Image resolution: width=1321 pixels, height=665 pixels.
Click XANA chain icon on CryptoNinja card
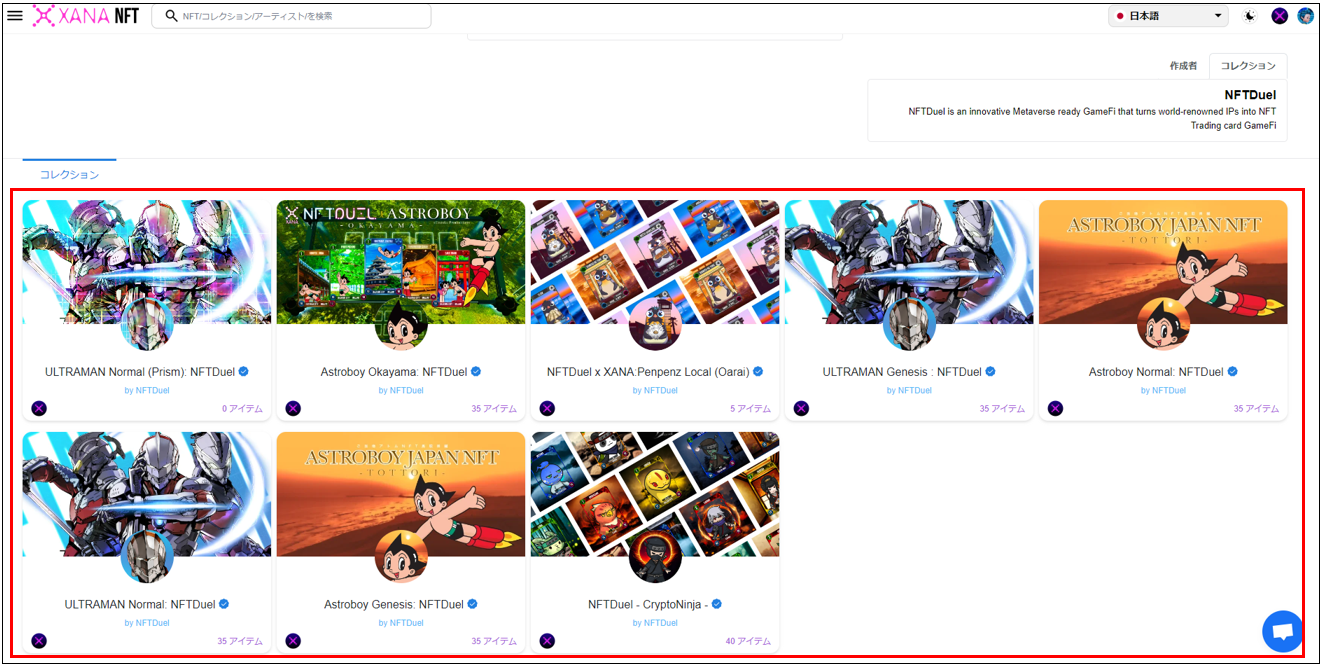(x=547, y=640)
